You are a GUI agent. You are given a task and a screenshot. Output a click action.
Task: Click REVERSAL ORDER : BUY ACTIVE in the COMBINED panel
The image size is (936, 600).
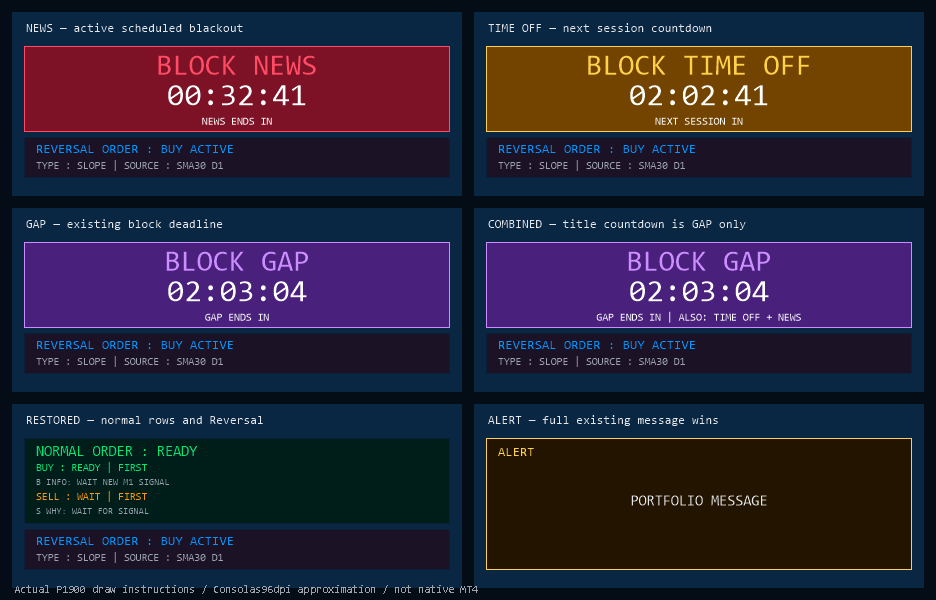[x=596, y=344]
